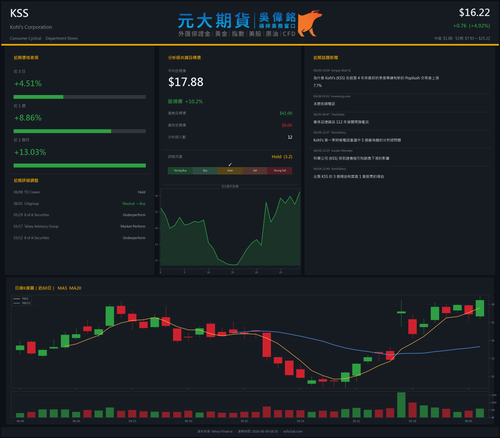Click the checkmark pointer above the rating scale
Viewport: 500px width, 438px height.
[x=230, y=164]
